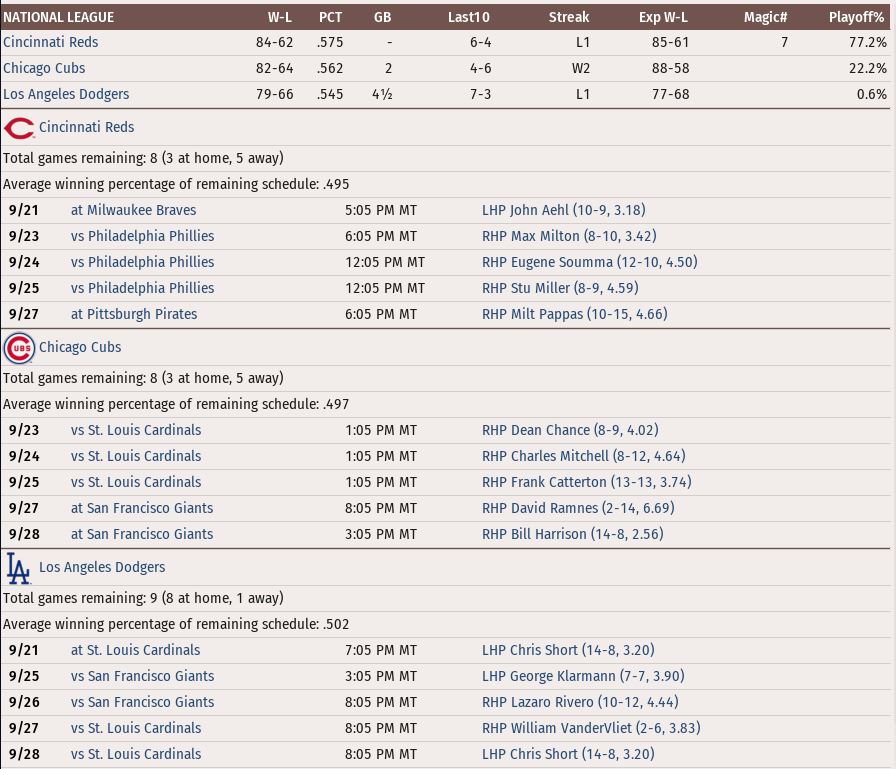Click the Cincinnati Reds team logo
Screen dimensions: 896x769
(19, 128)
